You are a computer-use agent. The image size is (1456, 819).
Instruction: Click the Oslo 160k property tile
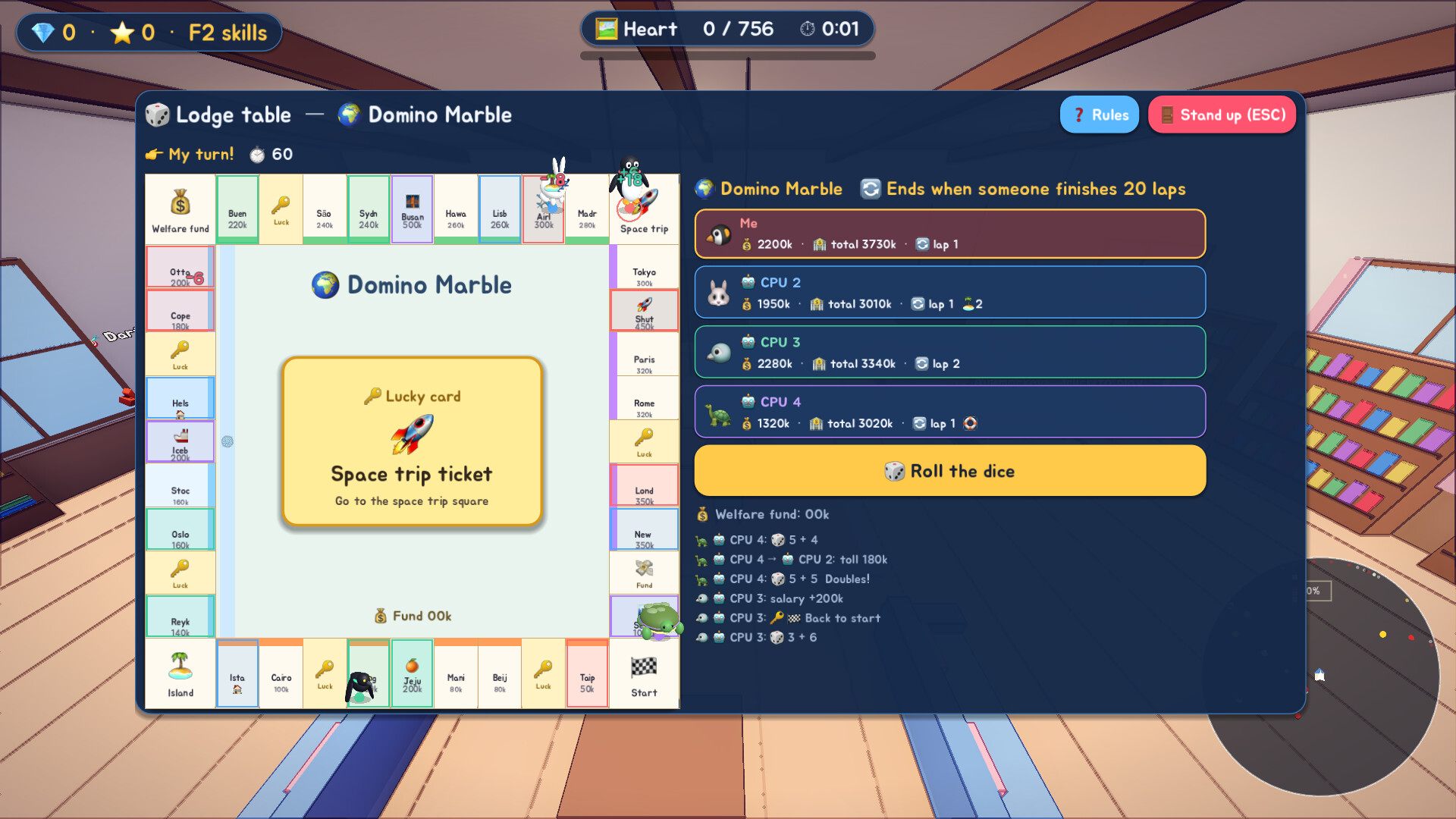pyautogui.click(x=180, y=529)
